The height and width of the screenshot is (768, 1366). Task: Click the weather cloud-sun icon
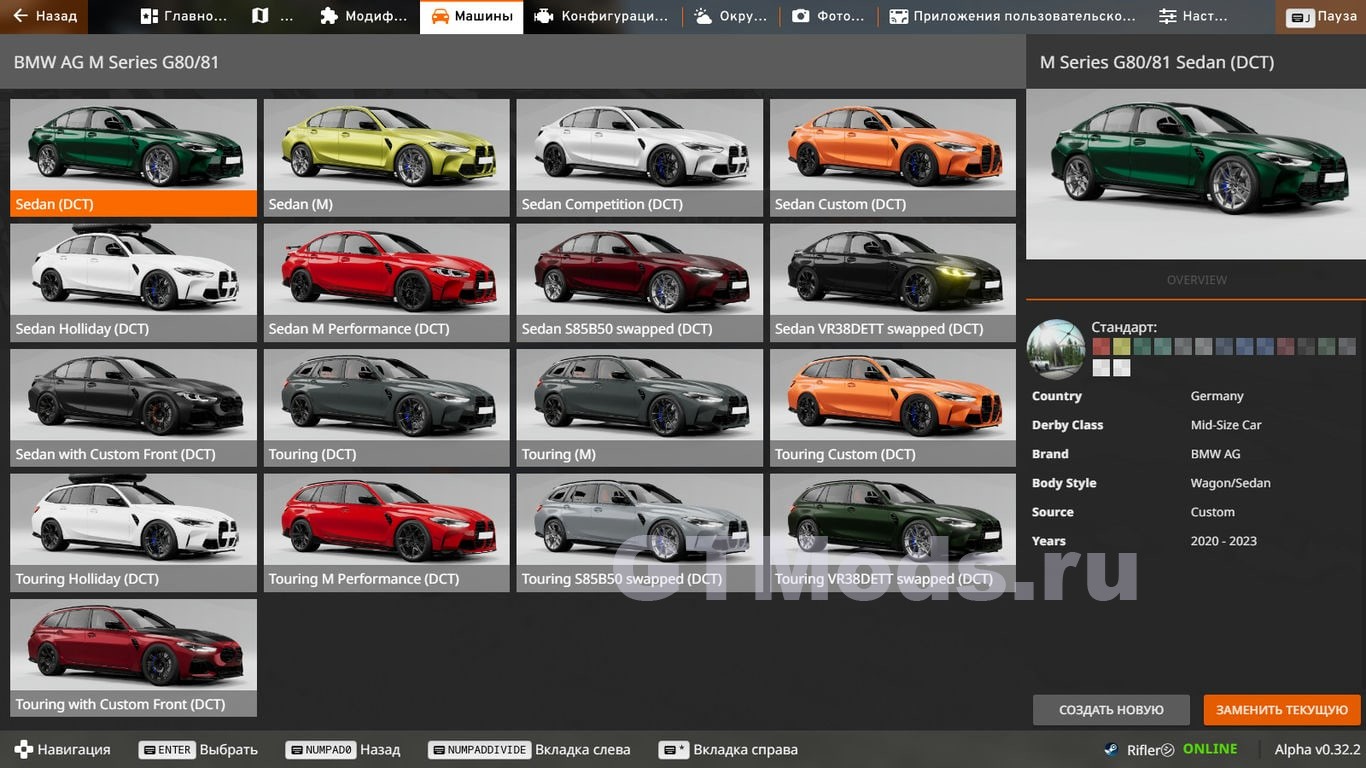[x=703, y=16]
